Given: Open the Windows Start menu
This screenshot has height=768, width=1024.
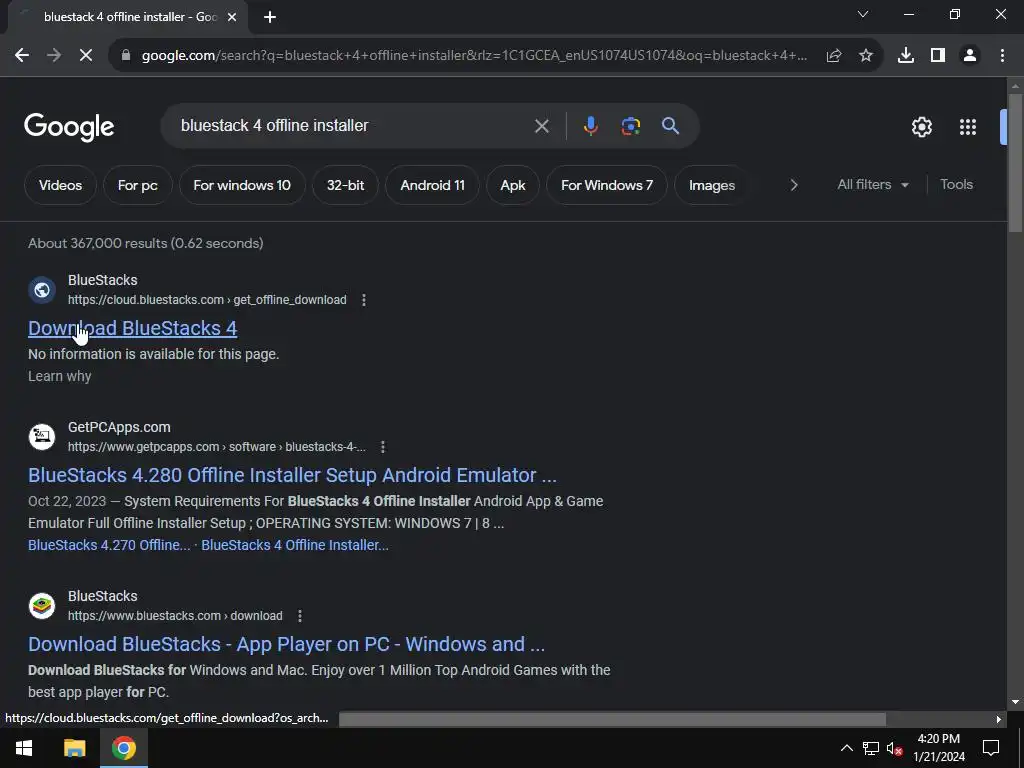Looking at the screenshot, I should tap(24, 748).
